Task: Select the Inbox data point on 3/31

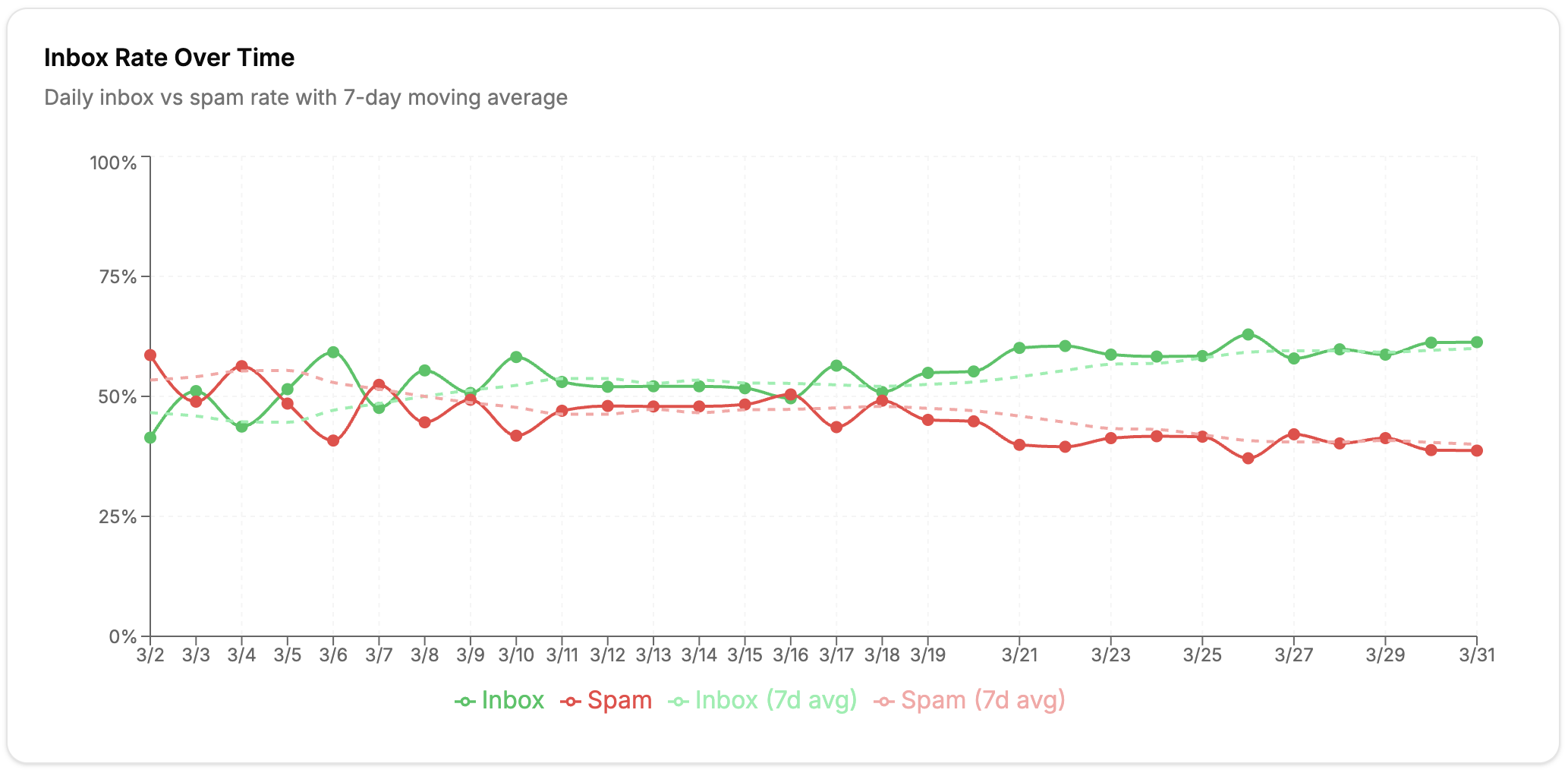Action: [x=1476, y=342]
